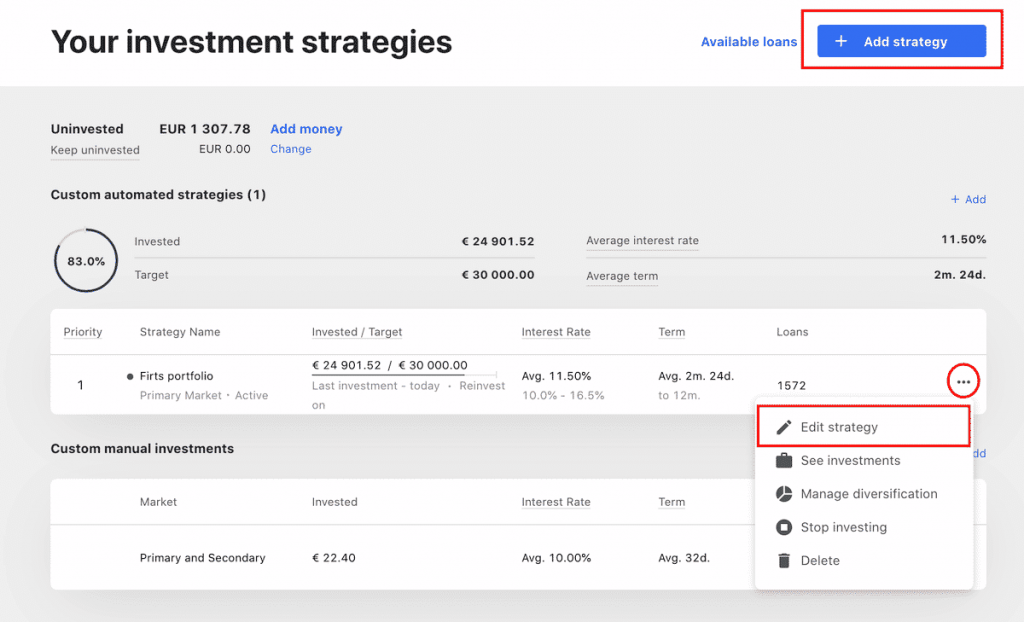1024x622 pixels.
Task: Choose Edit strategy from the context menu
Action: (x=863, y=427)
